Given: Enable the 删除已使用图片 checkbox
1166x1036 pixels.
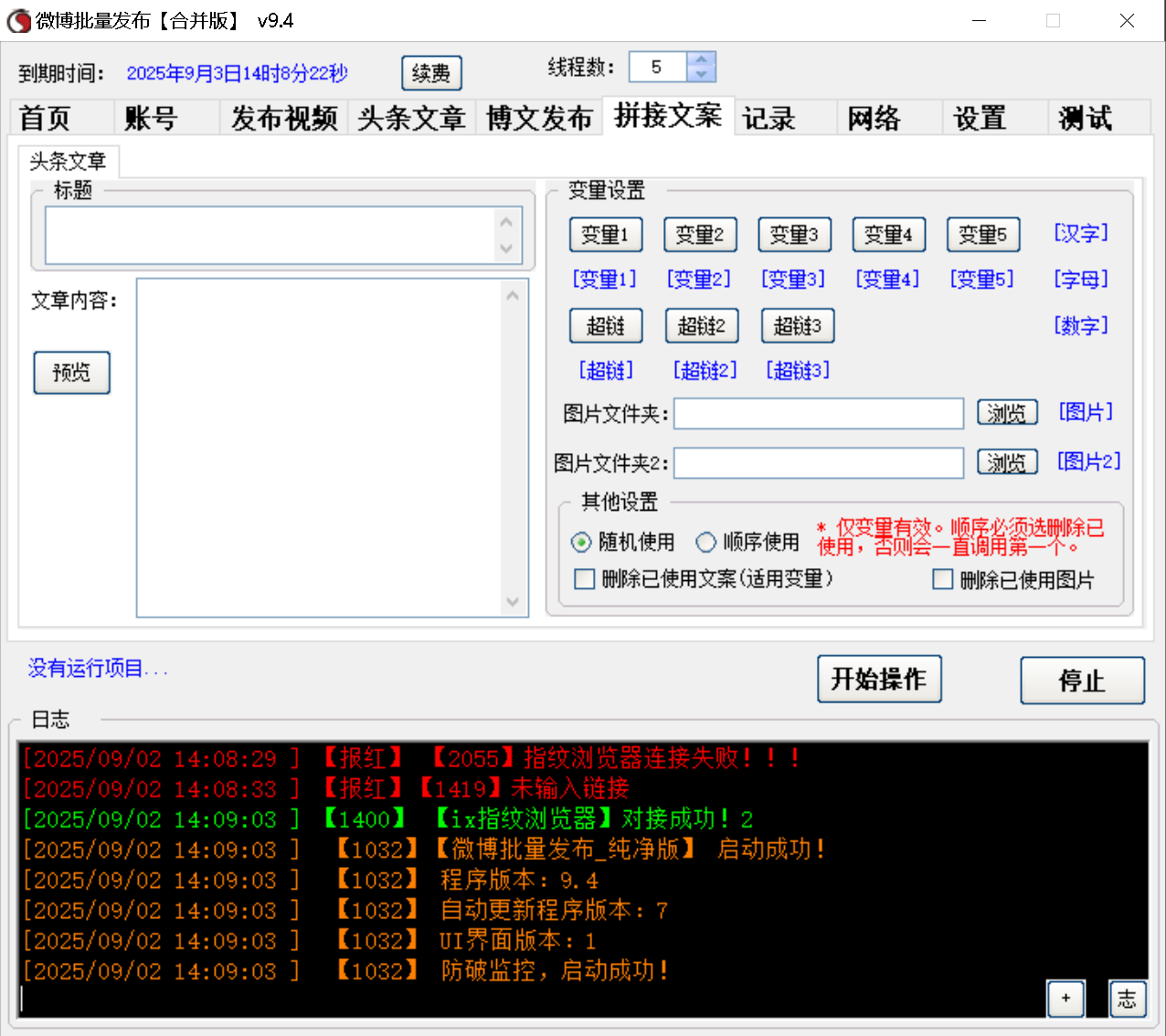Looking at the screenshot, I should 942,578.
